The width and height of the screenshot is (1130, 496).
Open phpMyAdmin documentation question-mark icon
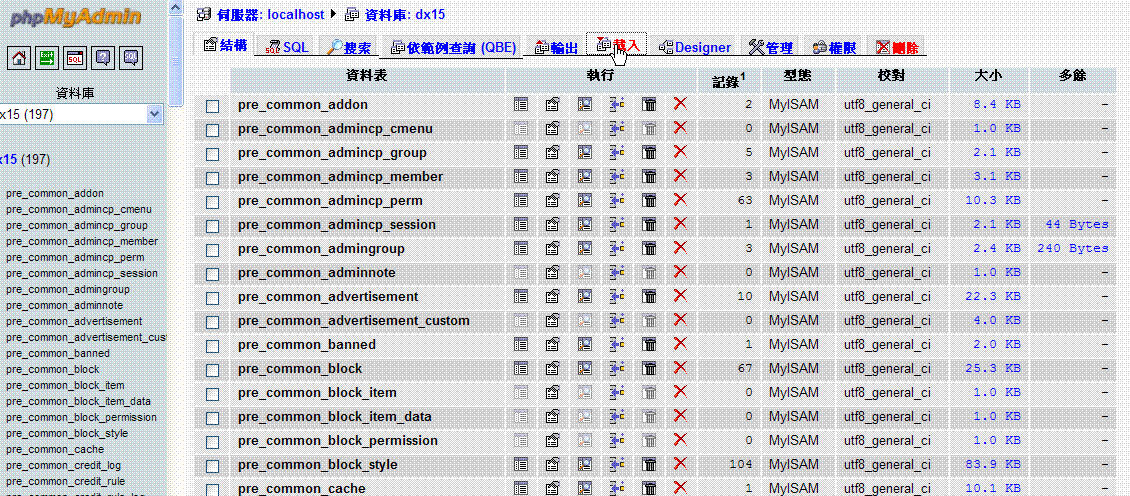point(103,58)
